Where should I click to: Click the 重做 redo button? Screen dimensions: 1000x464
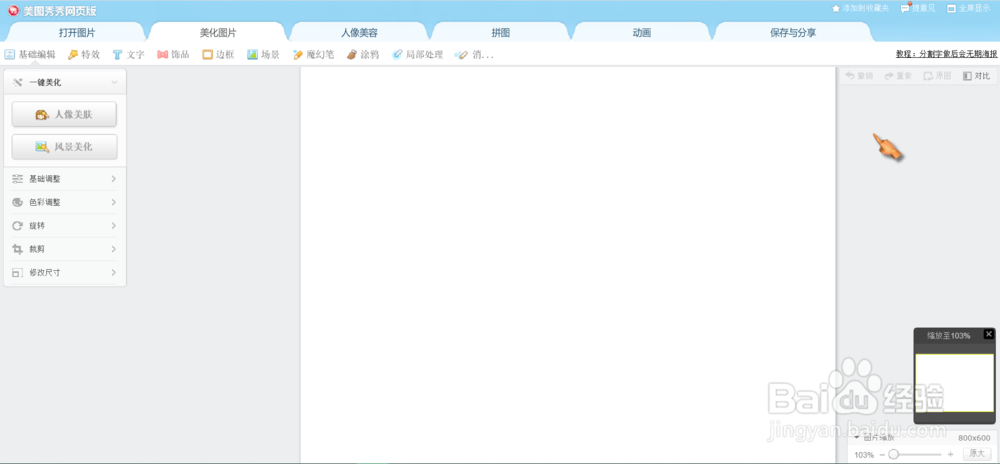click(898, 76)
